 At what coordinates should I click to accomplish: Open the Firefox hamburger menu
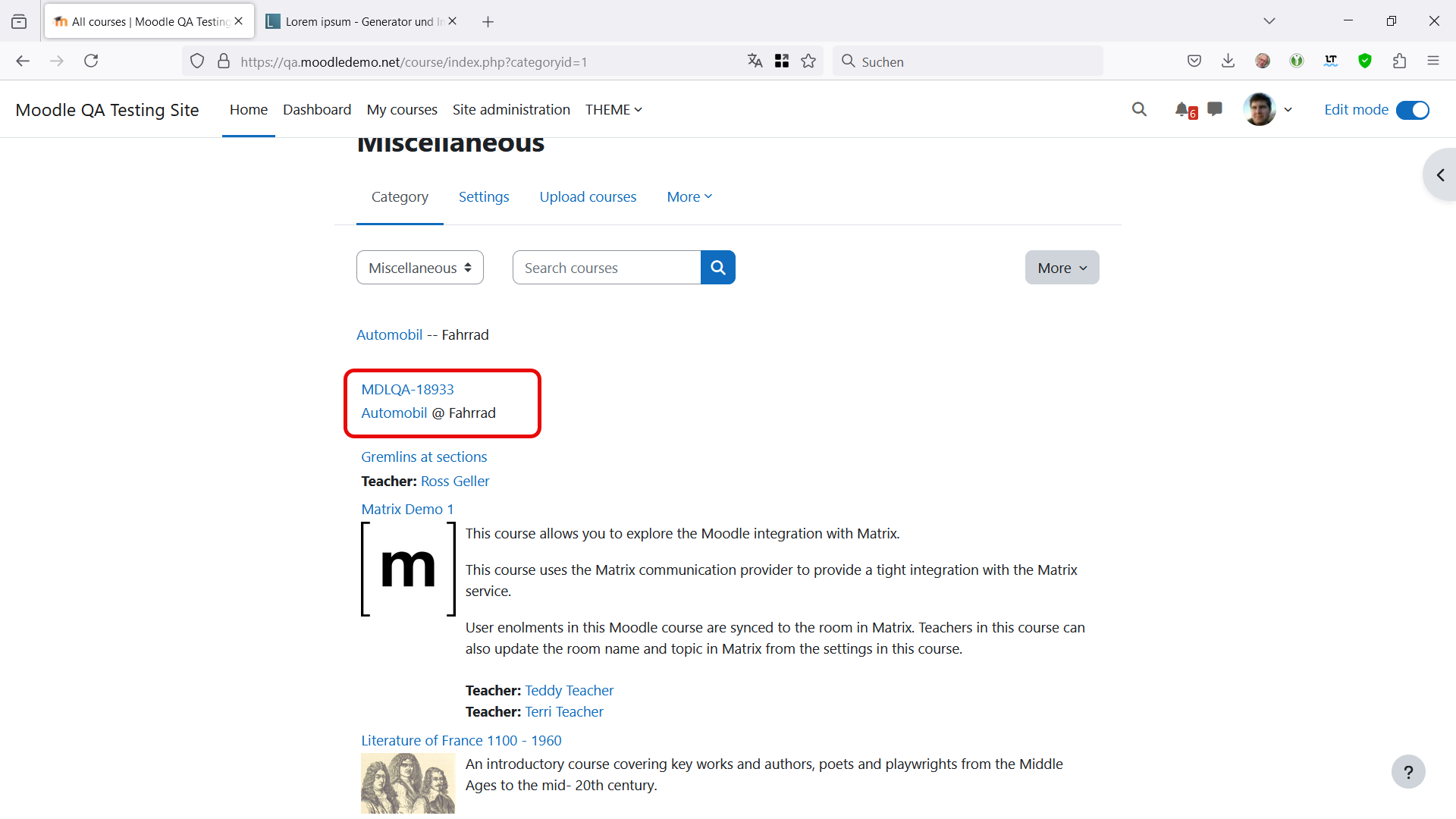click(x=1433, y=61)
